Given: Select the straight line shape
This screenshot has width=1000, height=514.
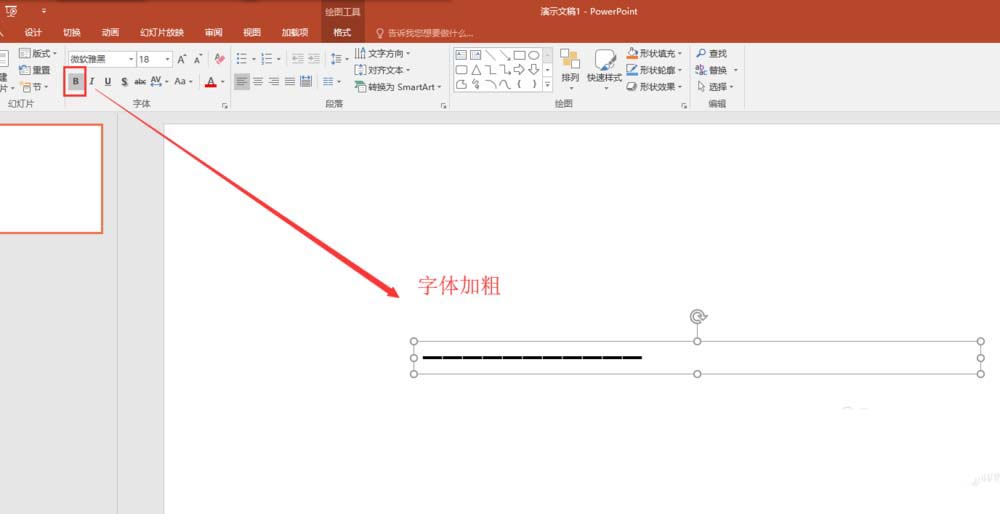Looking at the screenshot, I should [490, 55].
